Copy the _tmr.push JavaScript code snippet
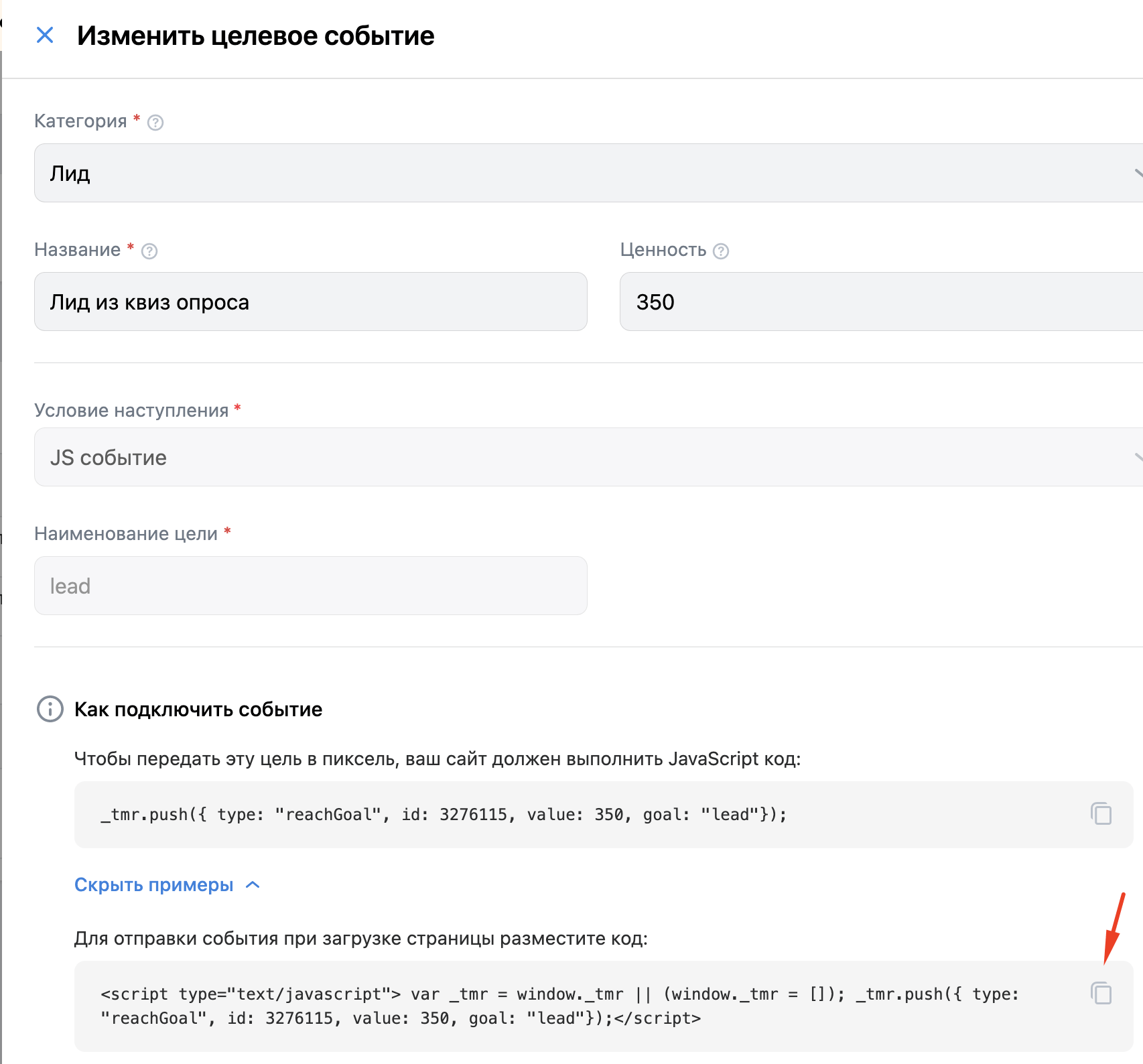1143x1064 pixels. pos(1101,813)
